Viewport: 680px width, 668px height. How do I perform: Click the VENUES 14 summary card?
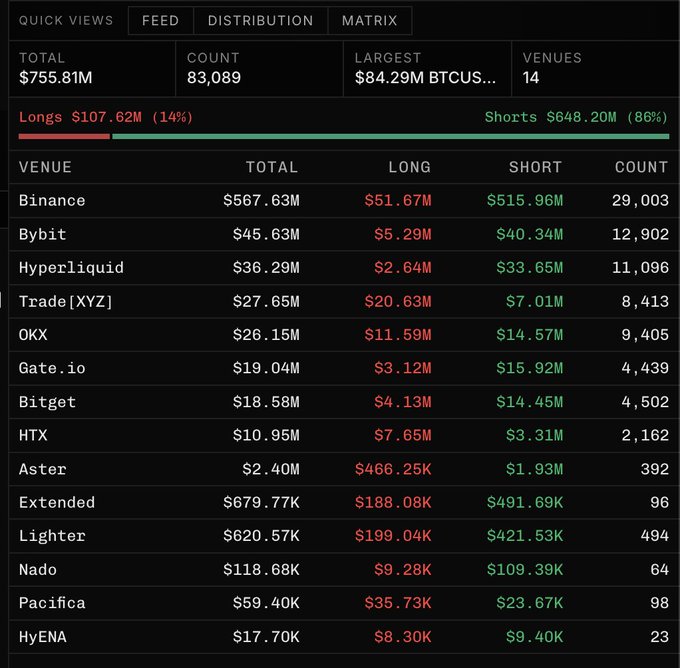click(x=595, y=69)
